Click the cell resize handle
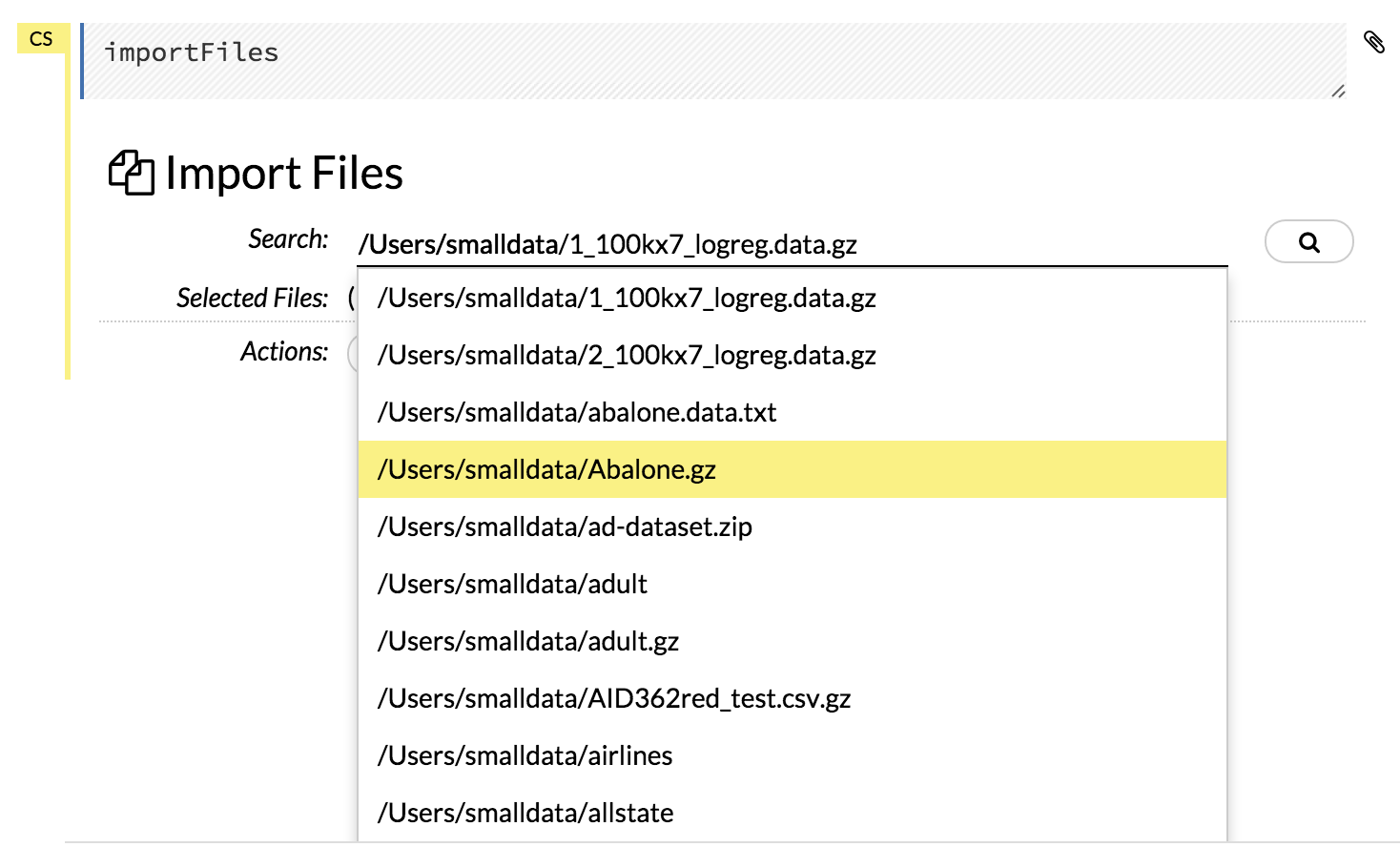1400x847 pixels. click(x=1341, y=92)
